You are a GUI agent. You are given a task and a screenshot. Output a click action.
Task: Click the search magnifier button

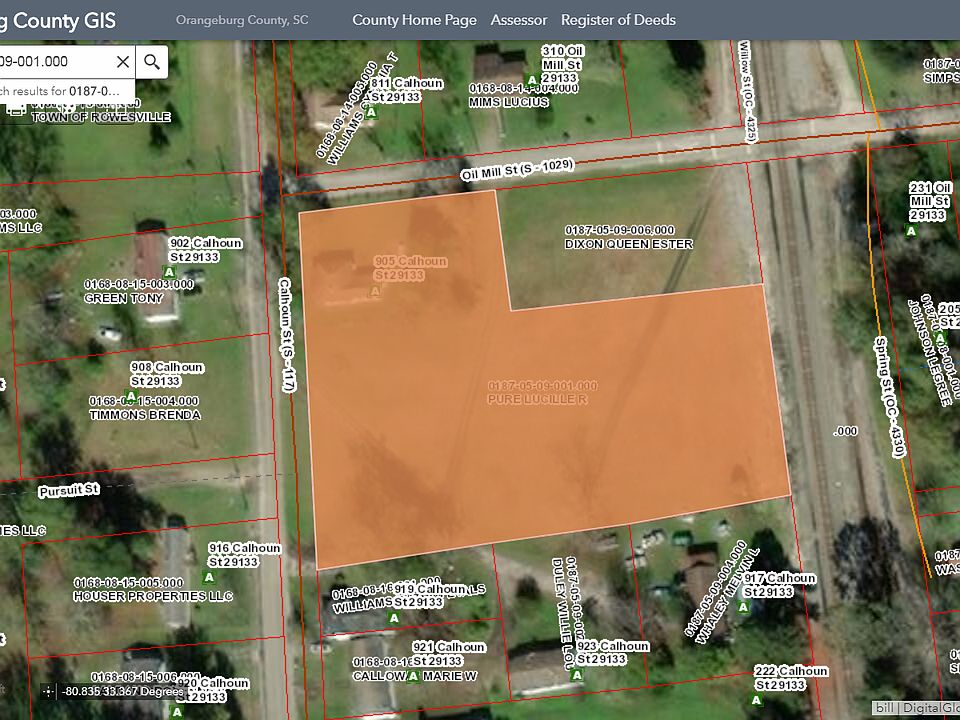tap(152, 61)
